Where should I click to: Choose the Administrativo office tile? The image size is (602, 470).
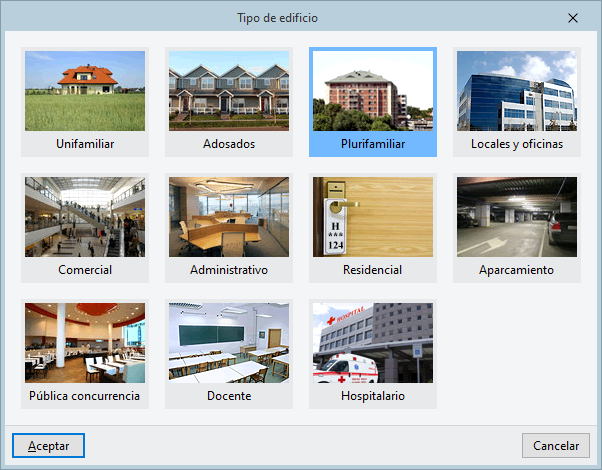click(x=229, y=228)
